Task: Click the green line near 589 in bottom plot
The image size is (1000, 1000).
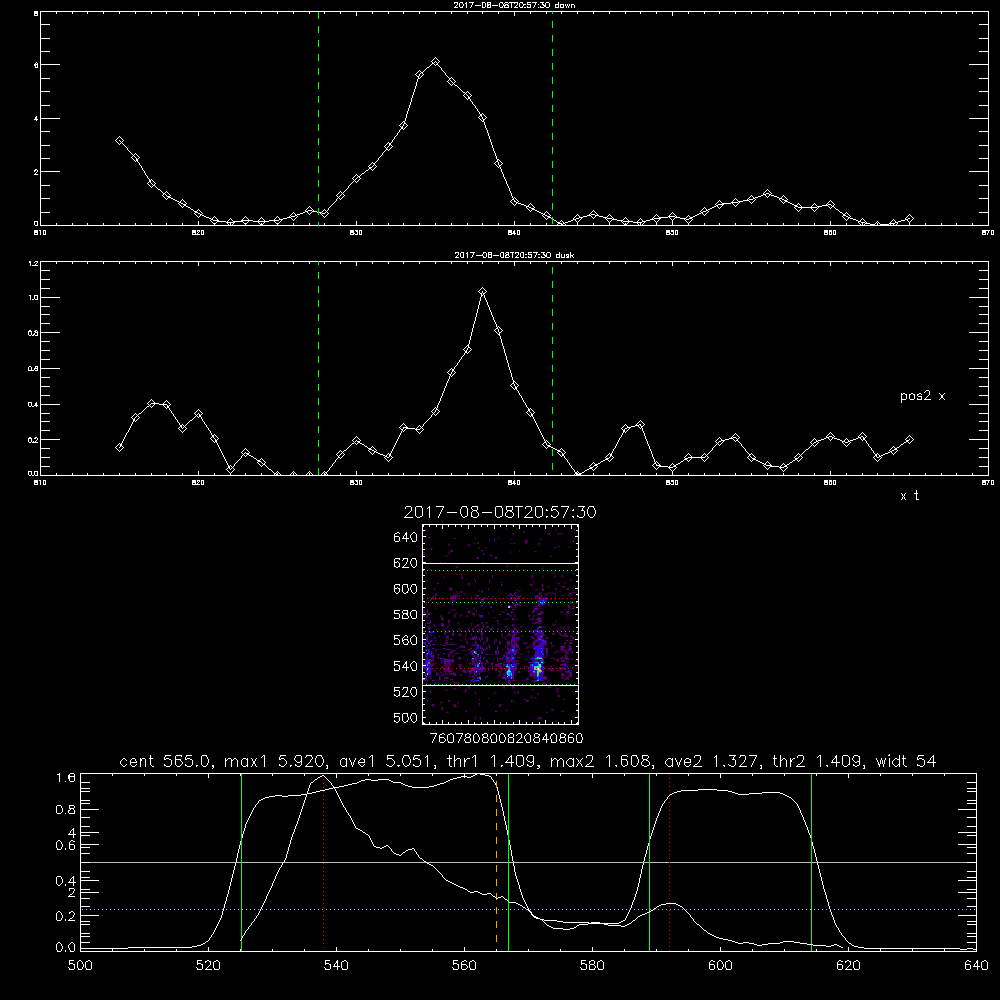Action: pos(649,862)
